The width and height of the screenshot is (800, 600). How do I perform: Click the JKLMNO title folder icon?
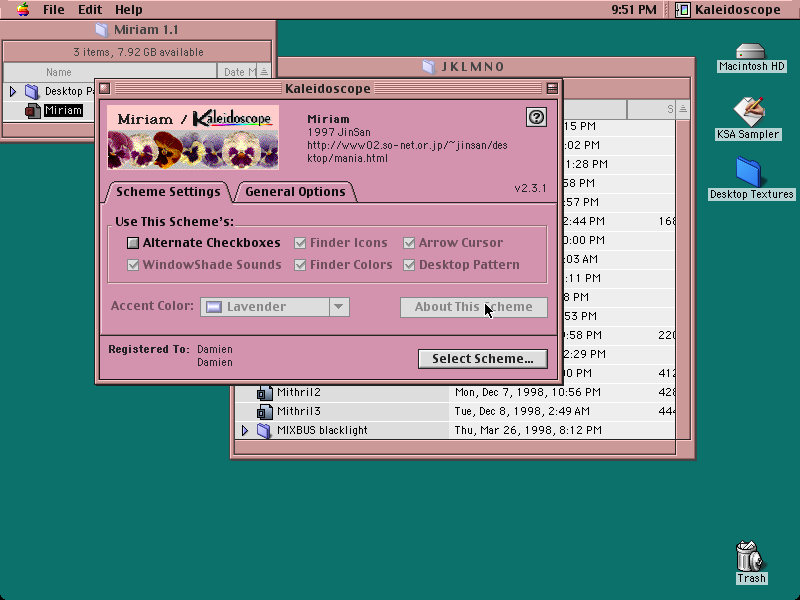429,67
